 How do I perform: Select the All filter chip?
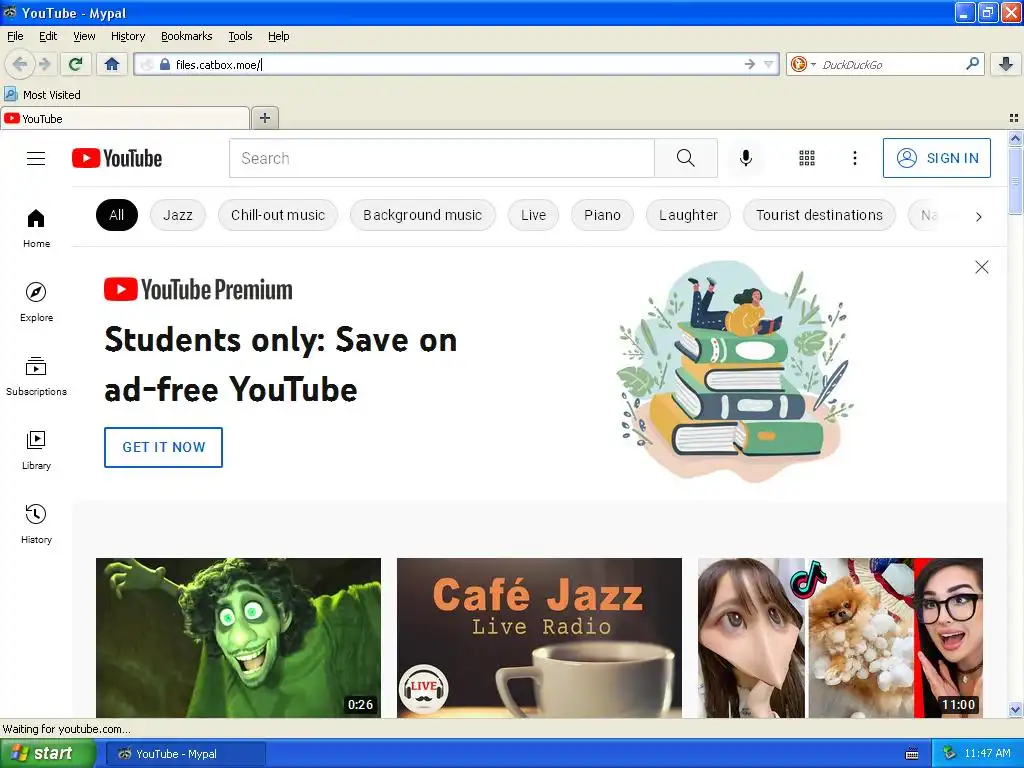tap(117, 216)
